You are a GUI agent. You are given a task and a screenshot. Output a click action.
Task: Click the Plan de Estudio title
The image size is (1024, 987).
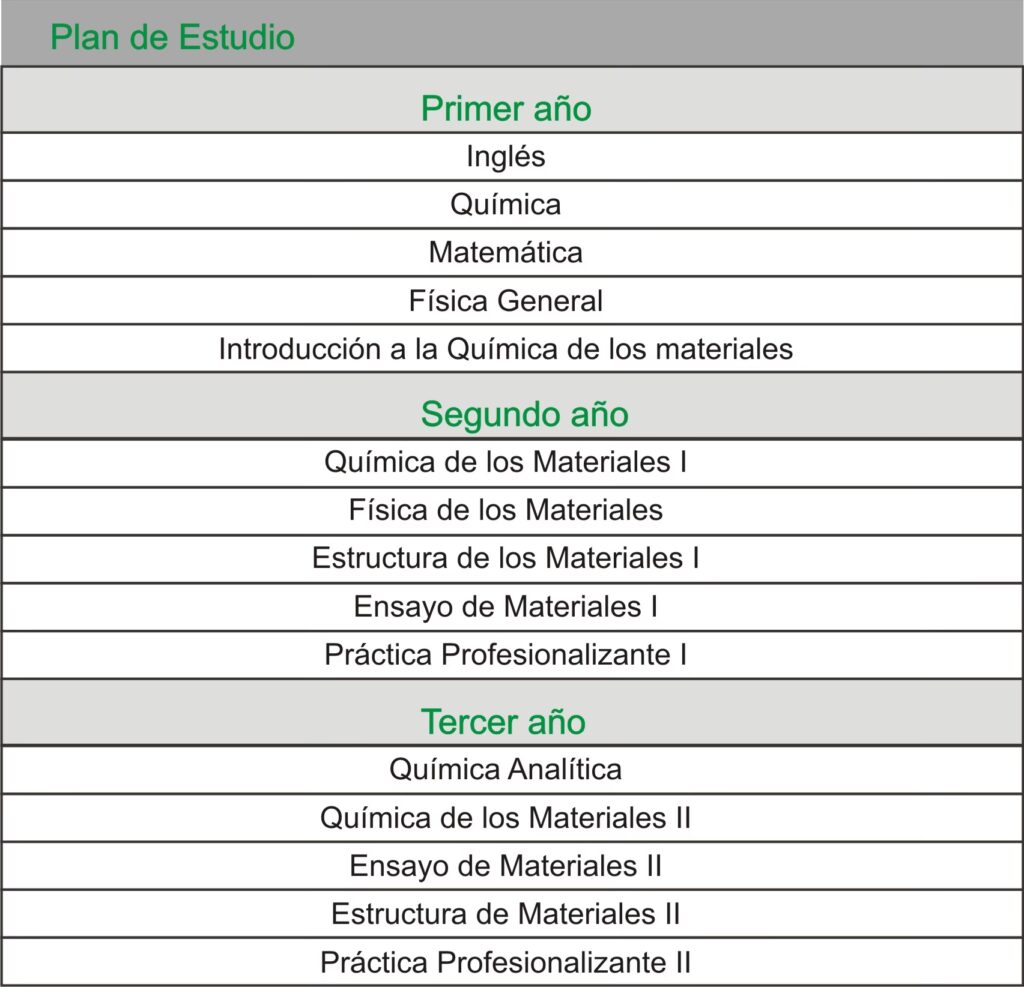point(172,38)
